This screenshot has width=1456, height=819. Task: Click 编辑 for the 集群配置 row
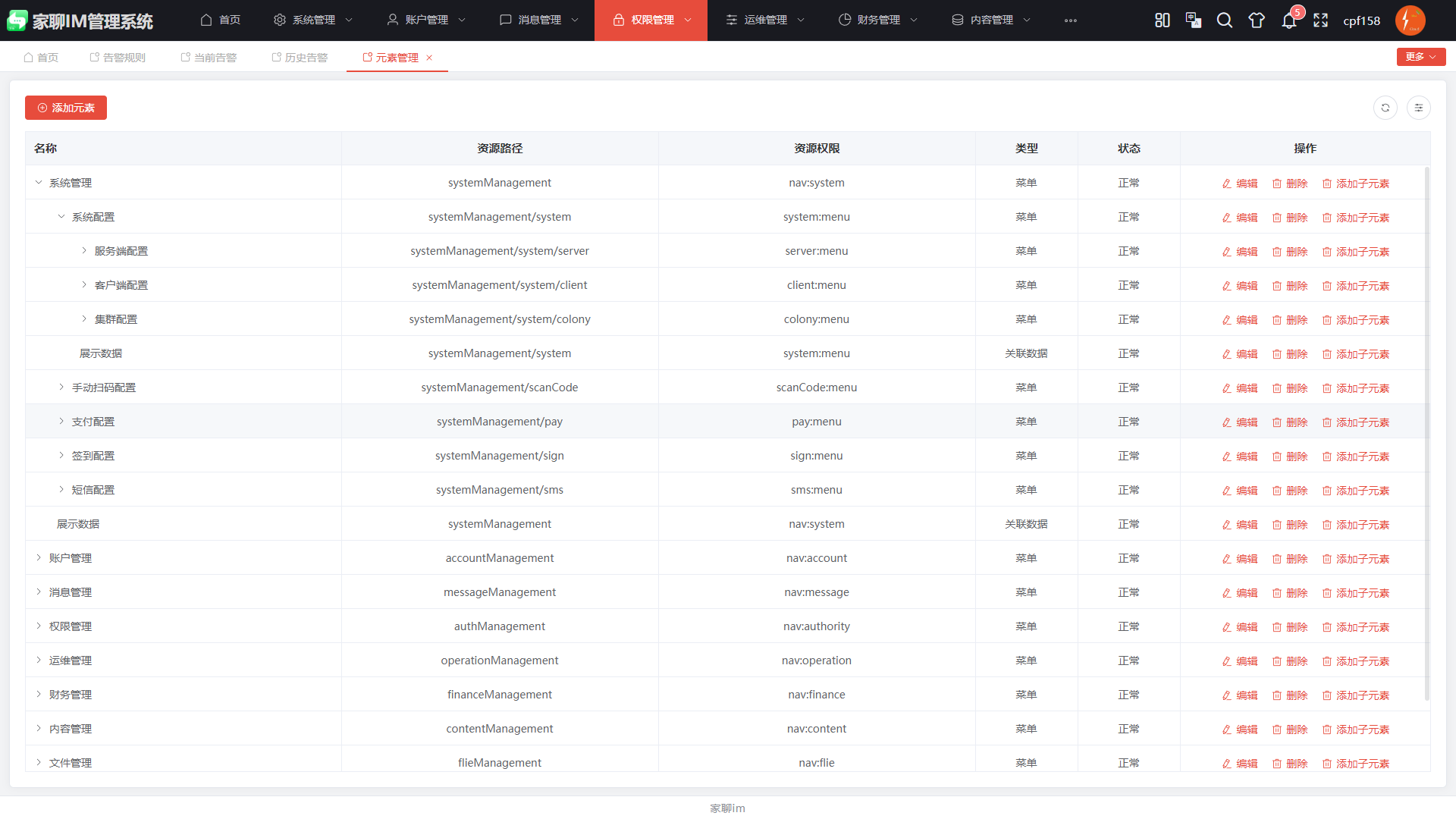(x=1240, y=320)
